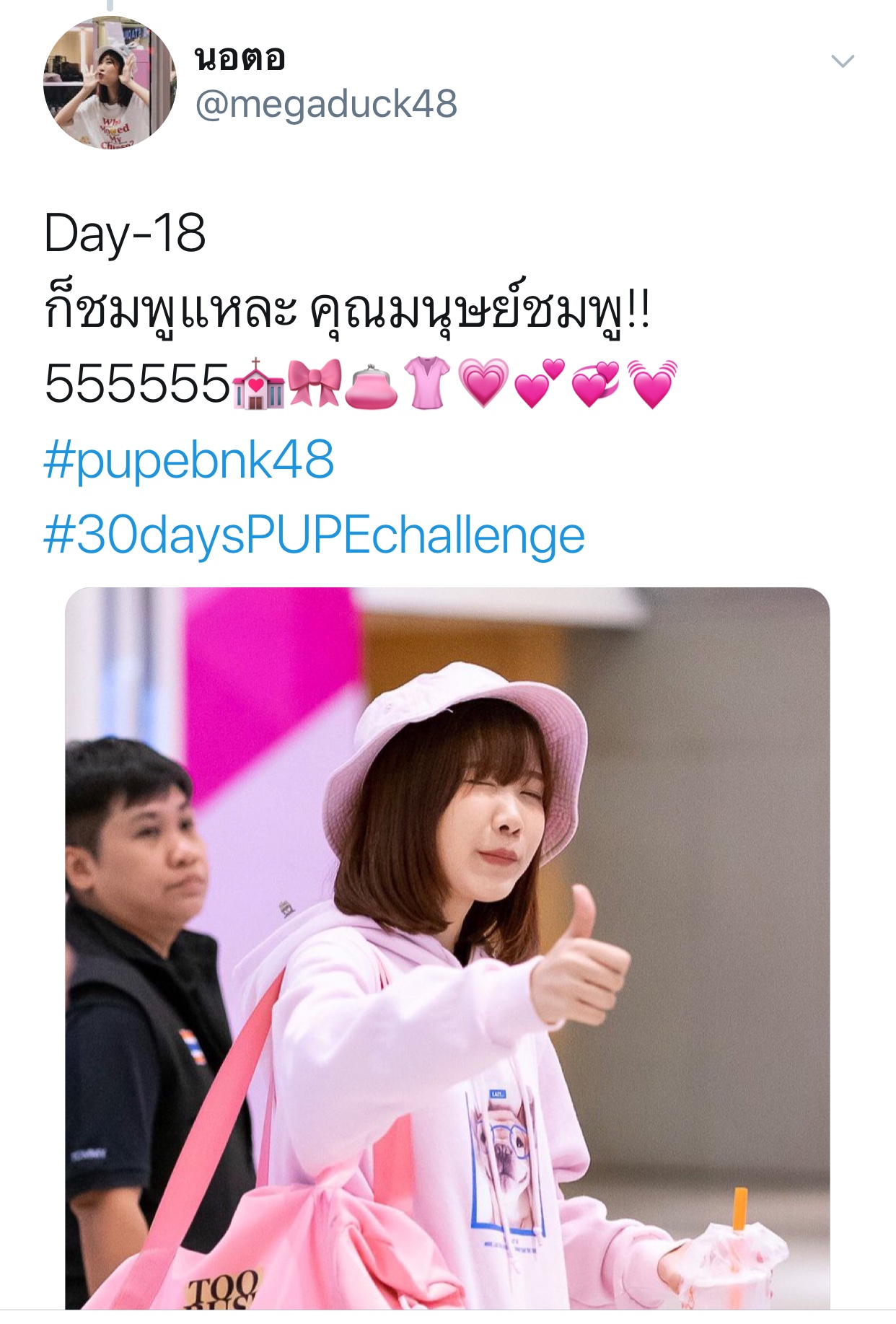Tap the church emoji in the tweet

coord(259,384)
